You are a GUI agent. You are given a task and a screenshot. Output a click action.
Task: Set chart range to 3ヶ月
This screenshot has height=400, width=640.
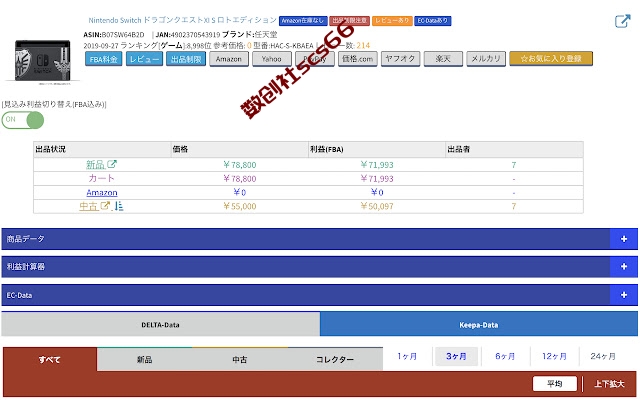point(456,356)
